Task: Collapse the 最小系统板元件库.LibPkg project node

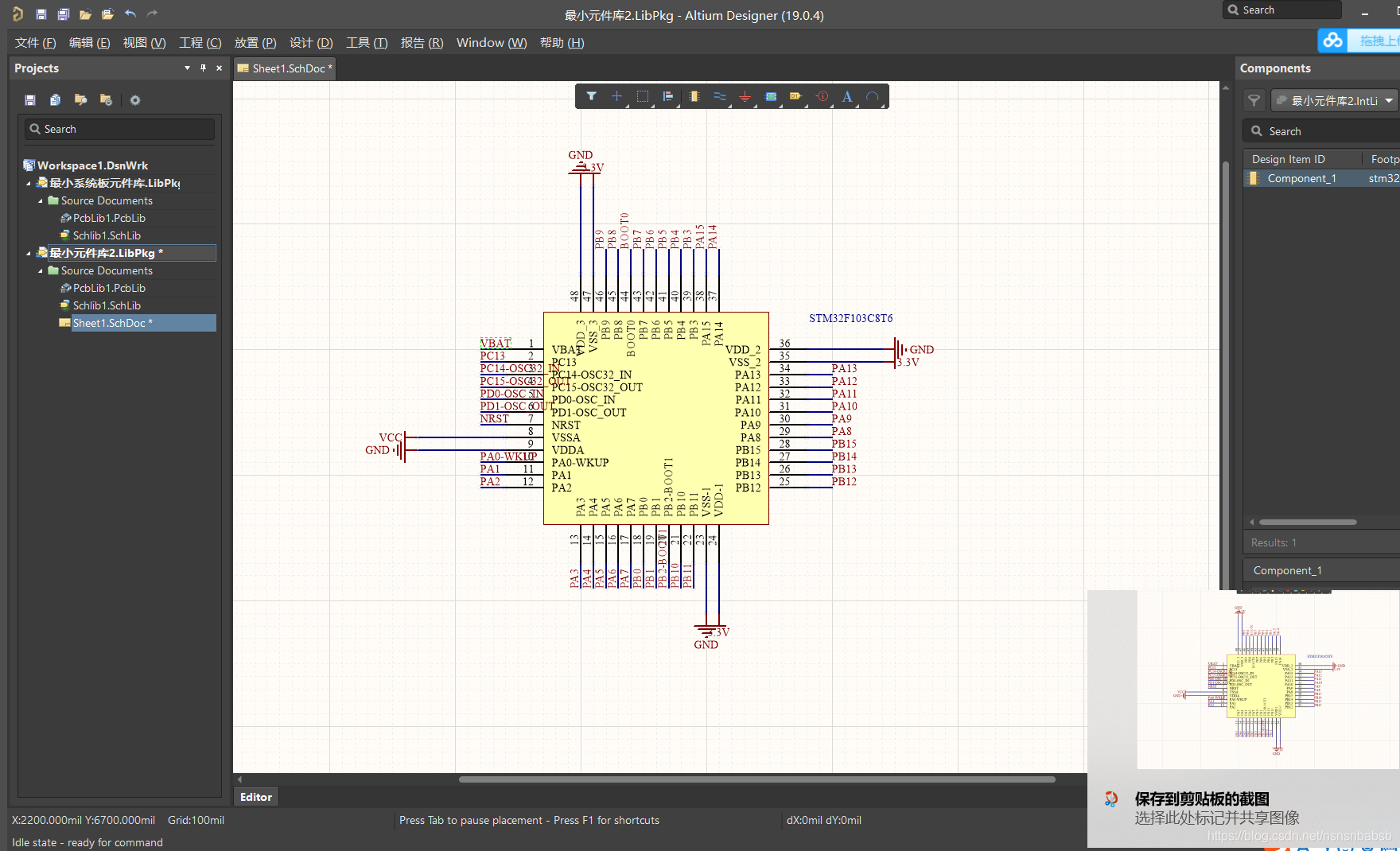Action: (29, 184)
